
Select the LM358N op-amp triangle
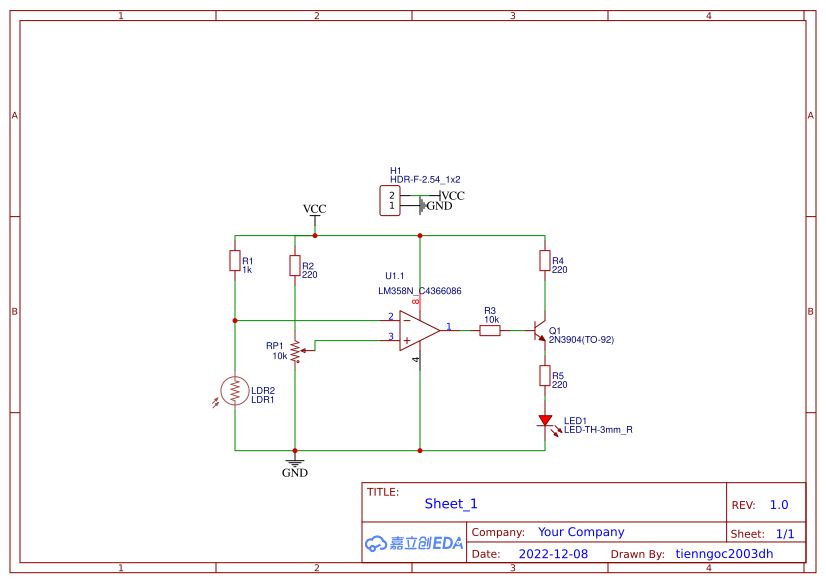click(x=419, y=330)
